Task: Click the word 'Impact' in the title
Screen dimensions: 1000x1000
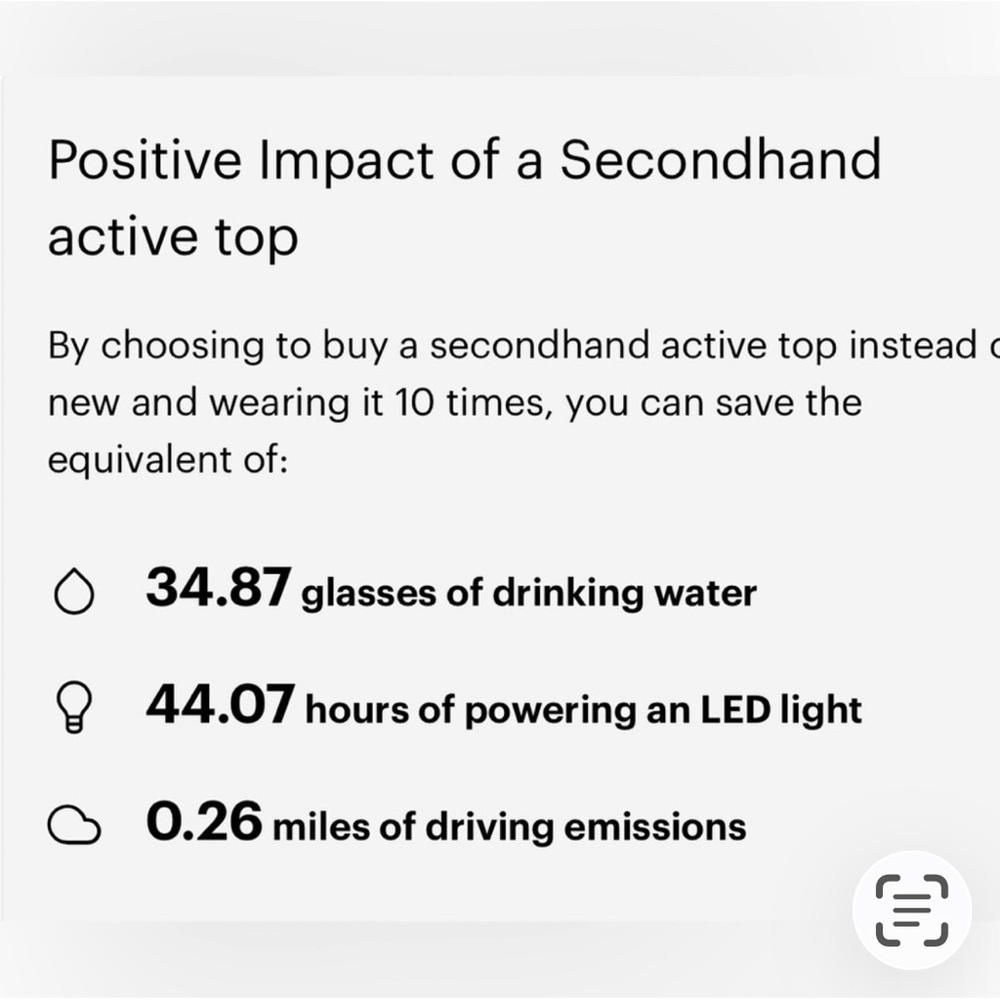Action: [x=348, y=162]
